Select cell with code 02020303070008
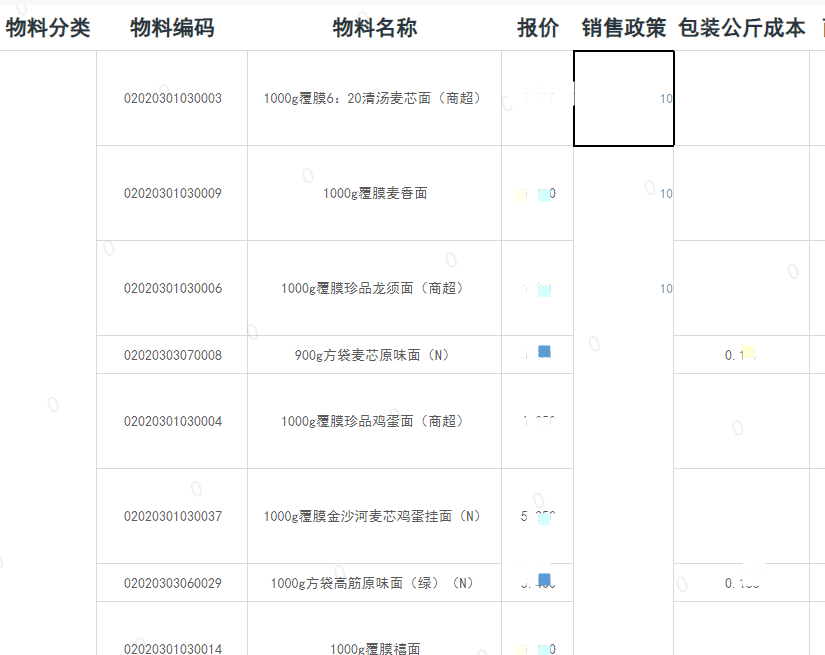The image size is (825, 655). [172, 355]
